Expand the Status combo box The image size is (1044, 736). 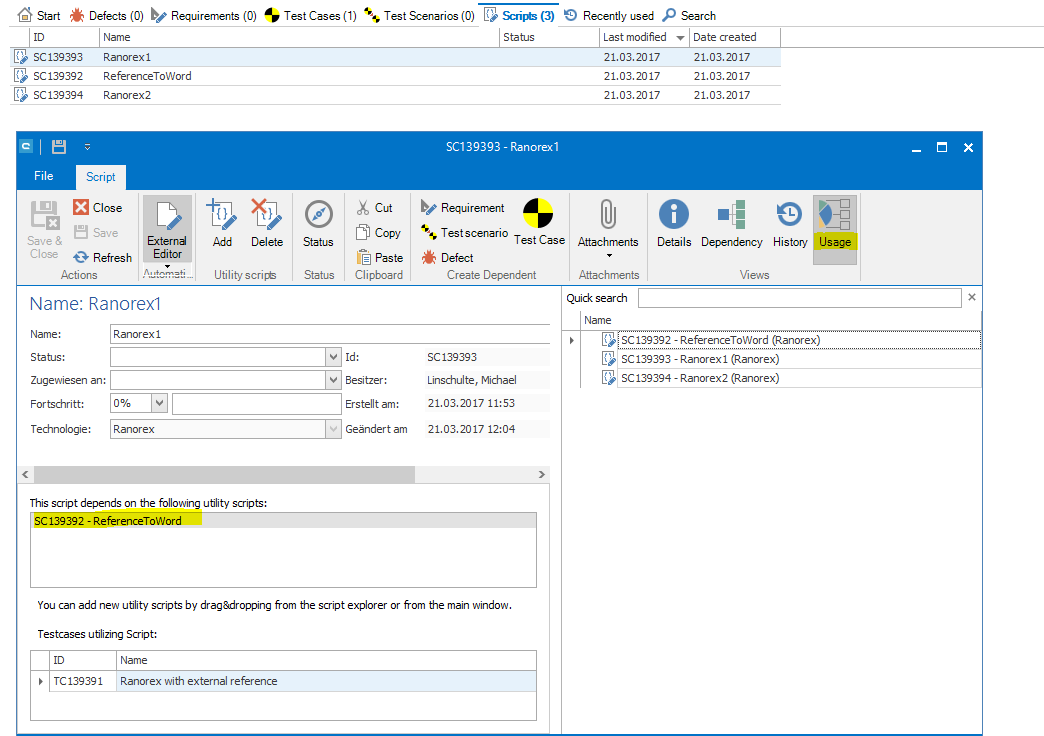pyautogui.click(x=333, y=357)
